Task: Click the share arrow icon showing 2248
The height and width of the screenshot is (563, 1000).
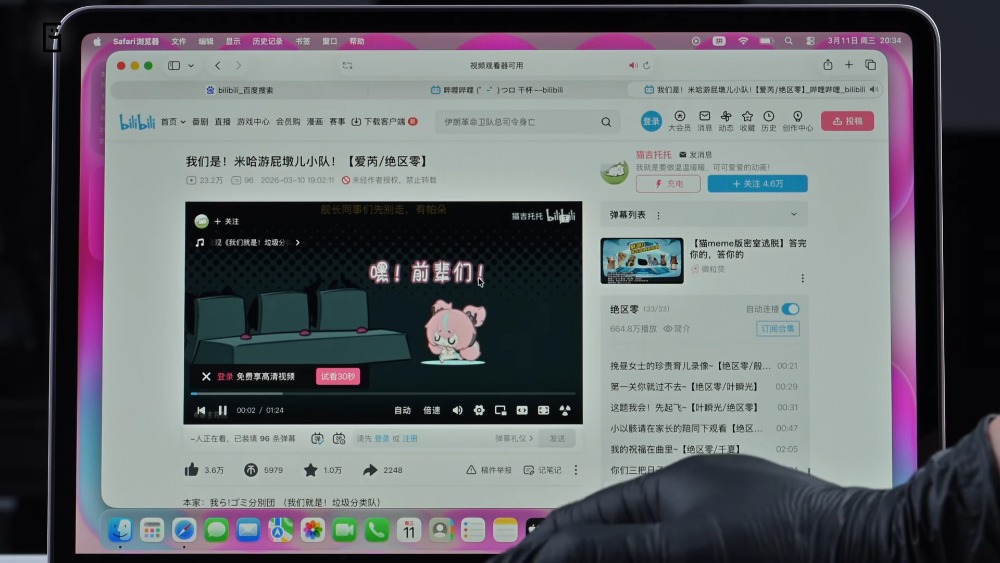Action: point(370,470)
